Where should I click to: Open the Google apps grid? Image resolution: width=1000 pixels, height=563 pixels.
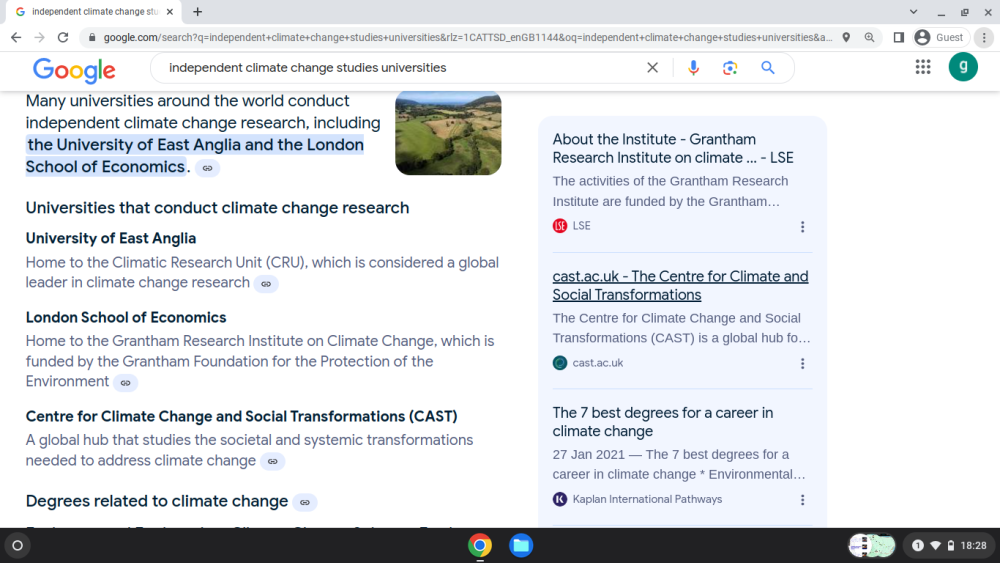click(923, 67)
